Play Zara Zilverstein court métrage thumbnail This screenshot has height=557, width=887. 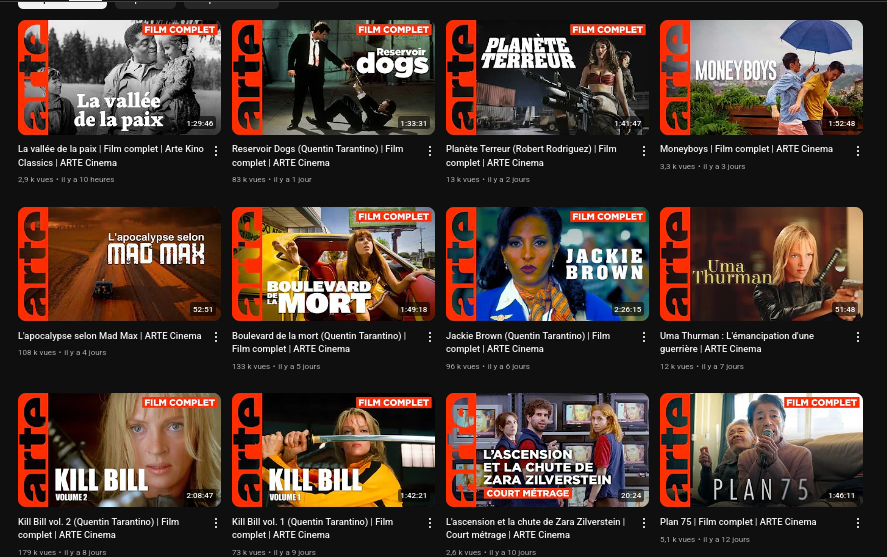547,450
